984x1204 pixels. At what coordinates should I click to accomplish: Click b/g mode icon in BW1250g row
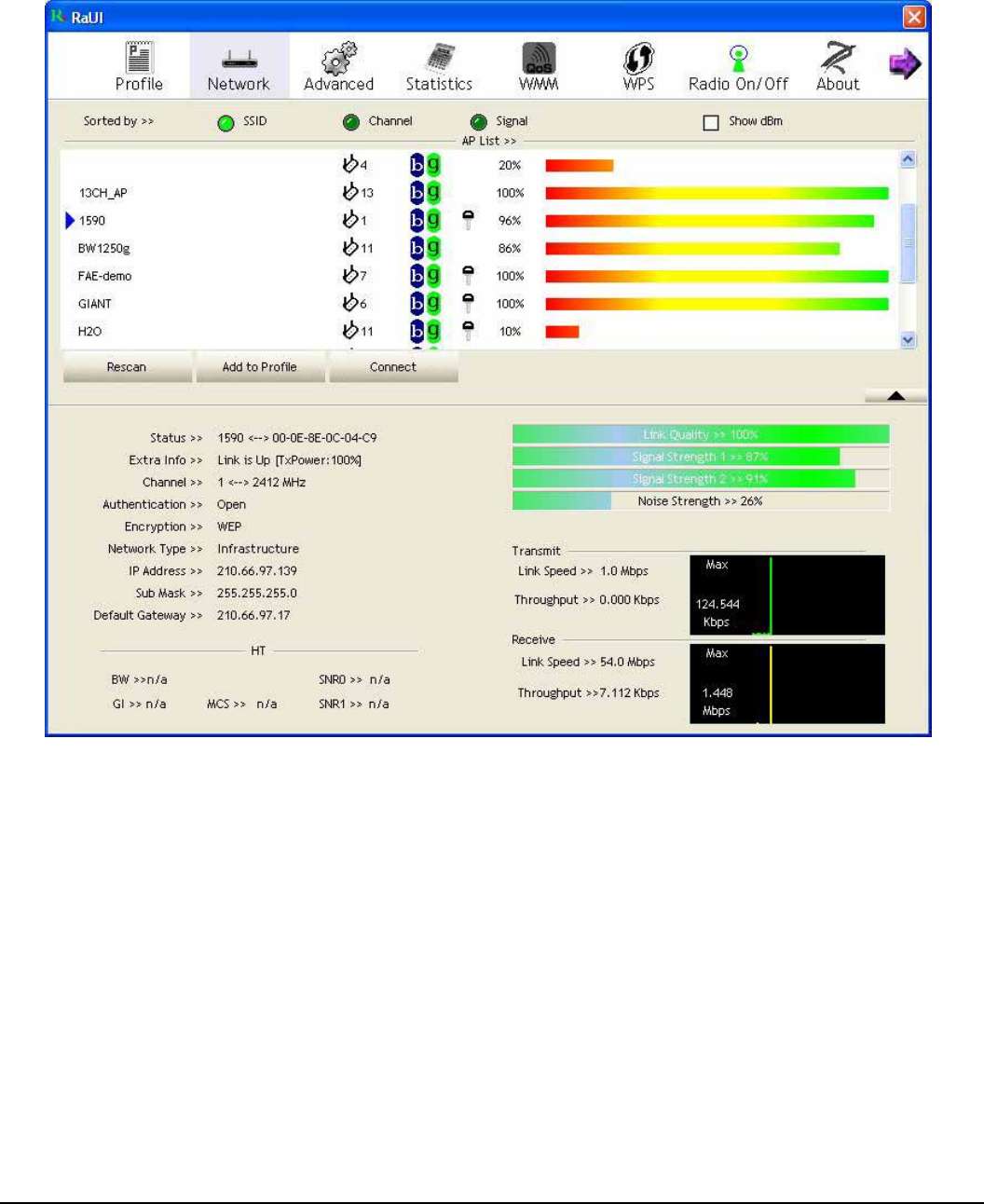(425, 248)
